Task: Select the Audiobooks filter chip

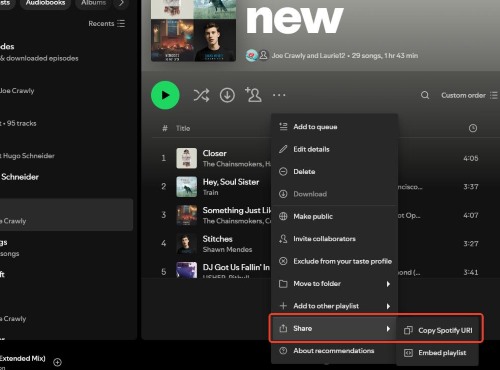Action: (x=45, y=3)
